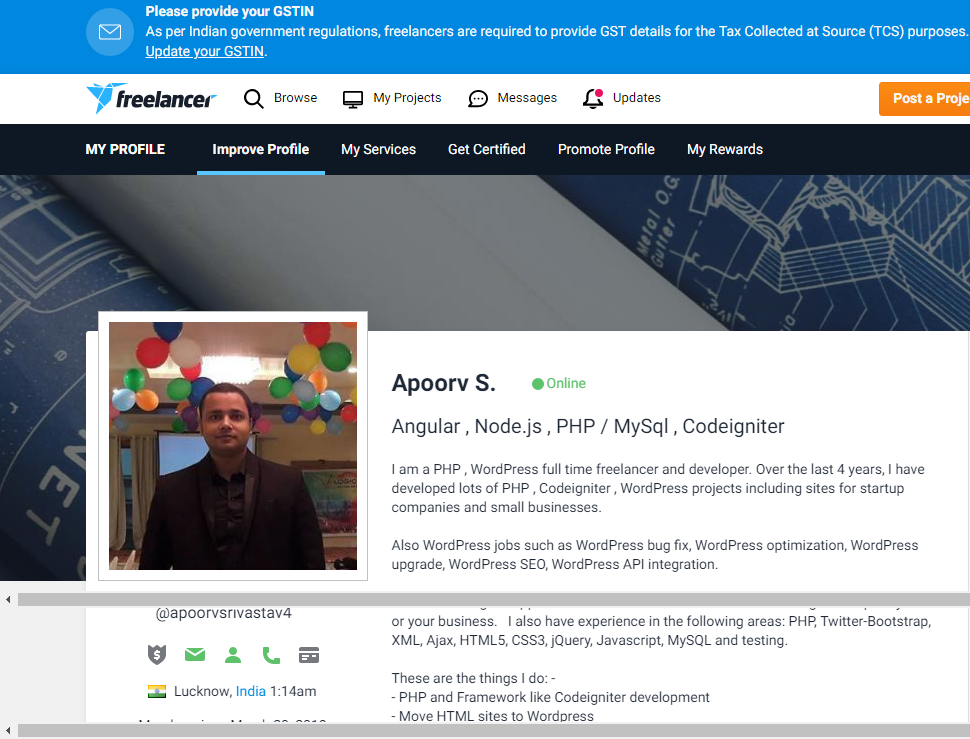Open the My Services tab
970x739 pixels.
pyautogui.click(x=378, y=149)
